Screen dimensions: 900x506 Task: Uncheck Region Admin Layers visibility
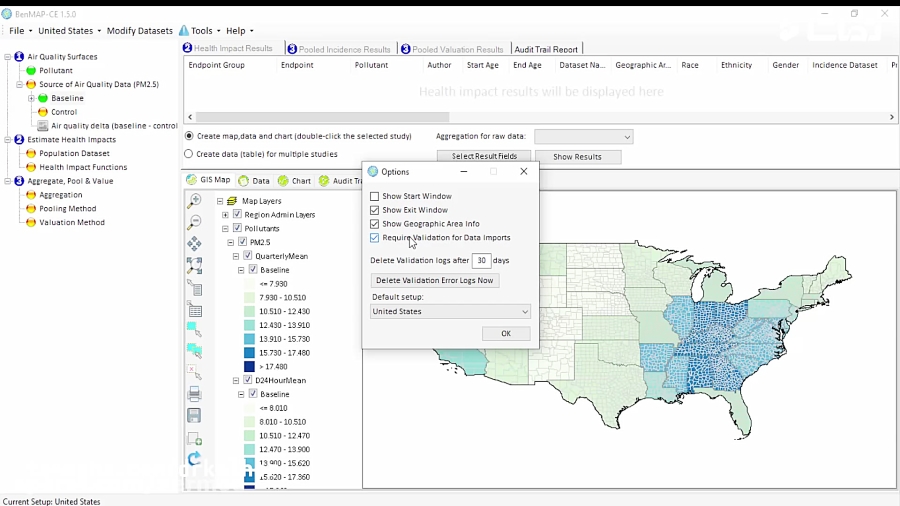click(238, 215)
